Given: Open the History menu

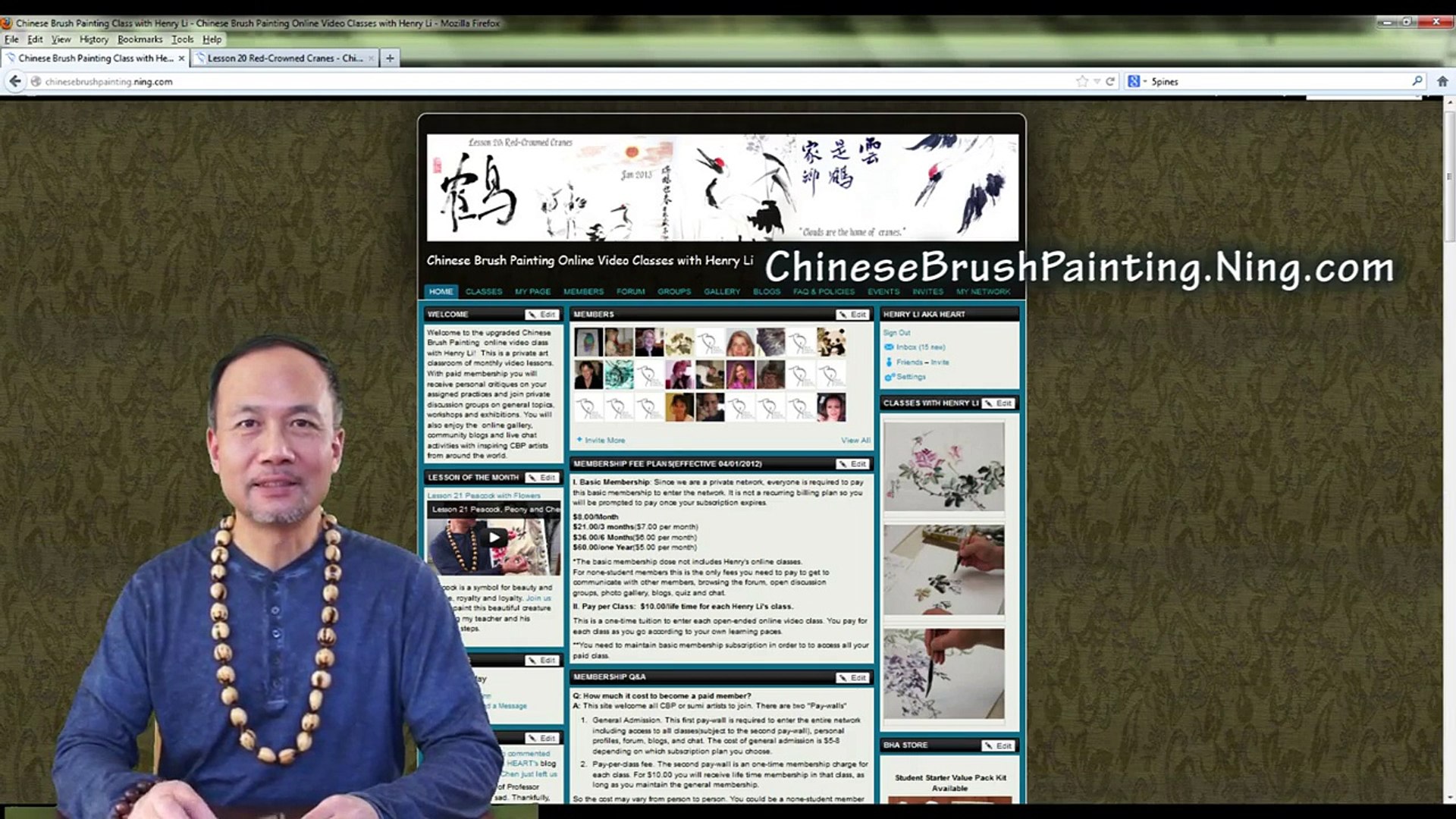Looking at the screenshot, I should [93, 39].
